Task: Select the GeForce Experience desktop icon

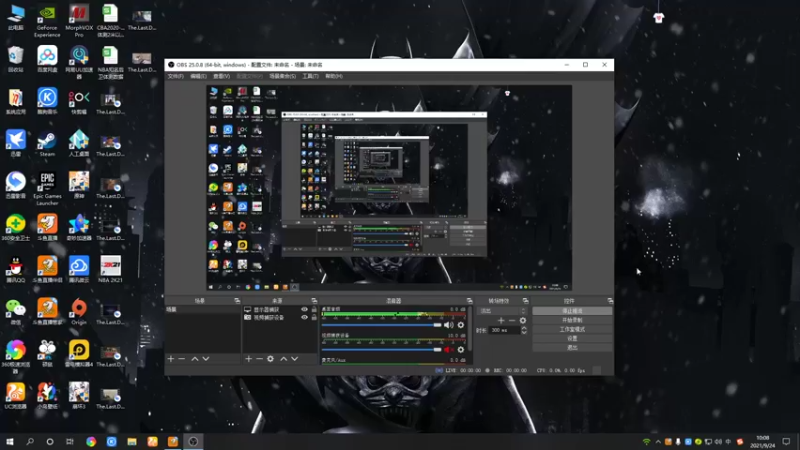Action: pos(47,20)
